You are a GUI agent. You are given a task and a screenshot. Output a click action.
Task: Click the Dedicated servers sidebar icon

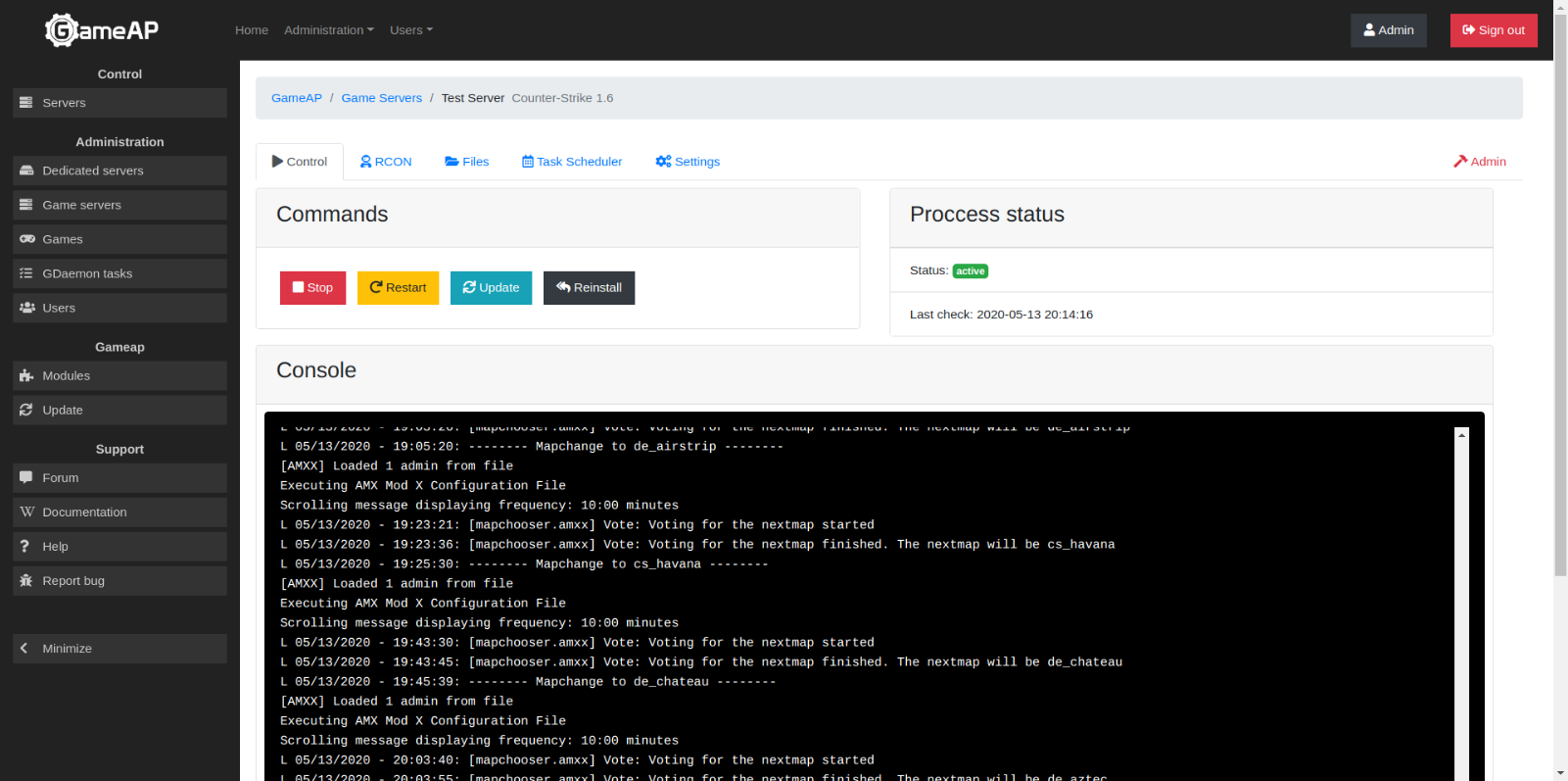(x=26, y=171)
